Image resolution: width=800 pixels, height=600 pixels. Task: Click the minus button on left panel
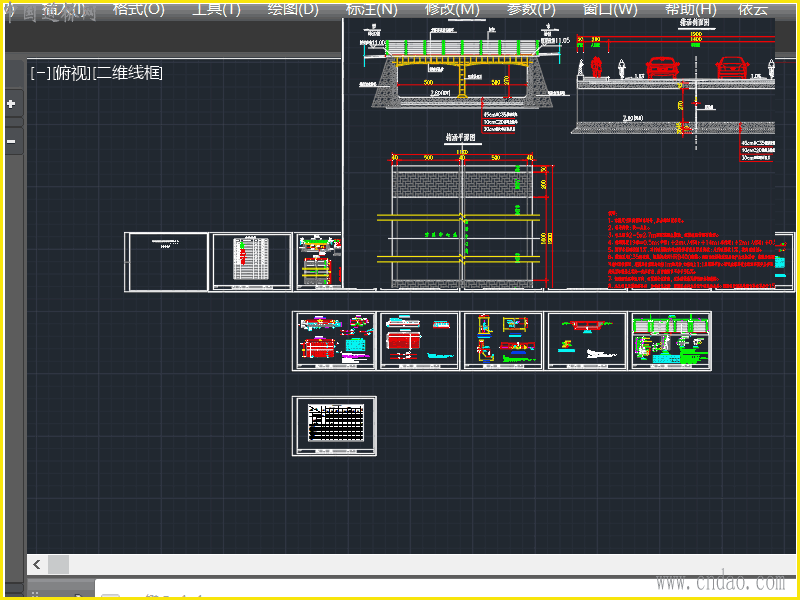(x=12, y=141)
